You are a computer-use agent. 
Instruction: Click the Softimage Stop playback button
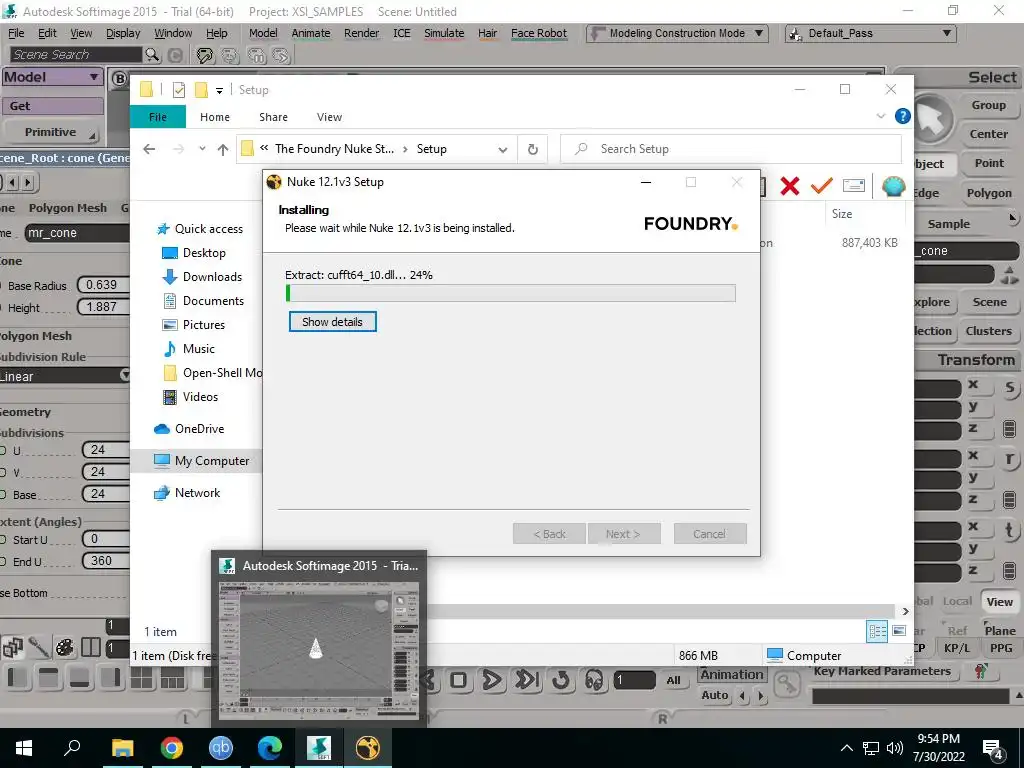tap(458, 680)
